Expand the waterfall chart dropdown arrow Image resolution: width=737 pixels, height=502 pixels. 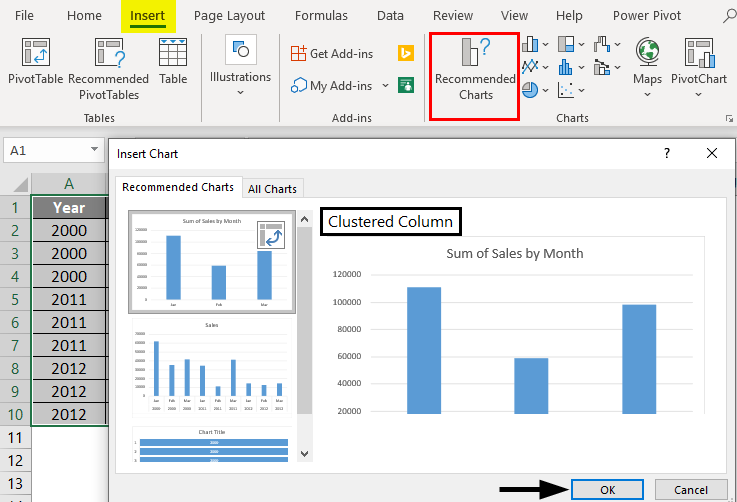point(618,45)
